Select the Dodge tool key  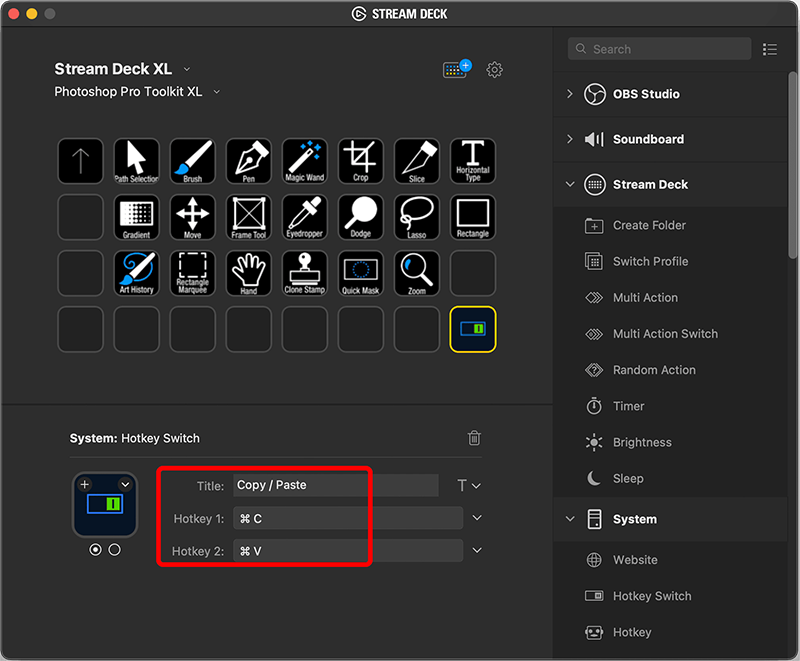[361, 217]
